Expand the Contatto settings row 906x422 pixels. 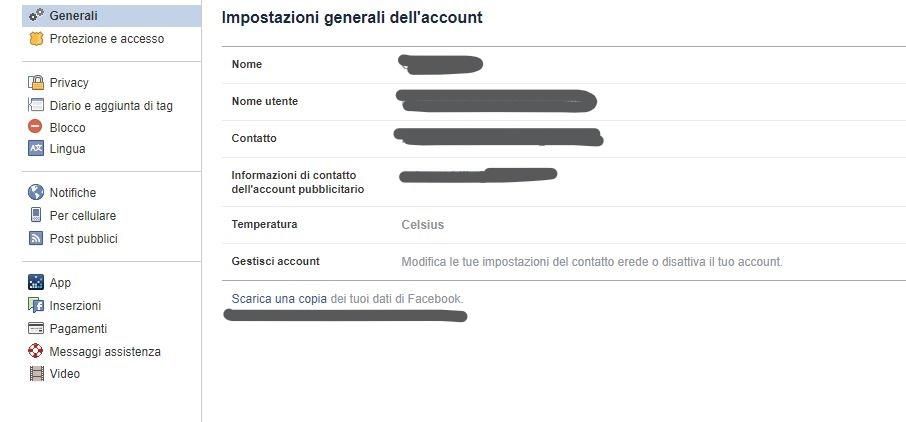click(560, 139)
